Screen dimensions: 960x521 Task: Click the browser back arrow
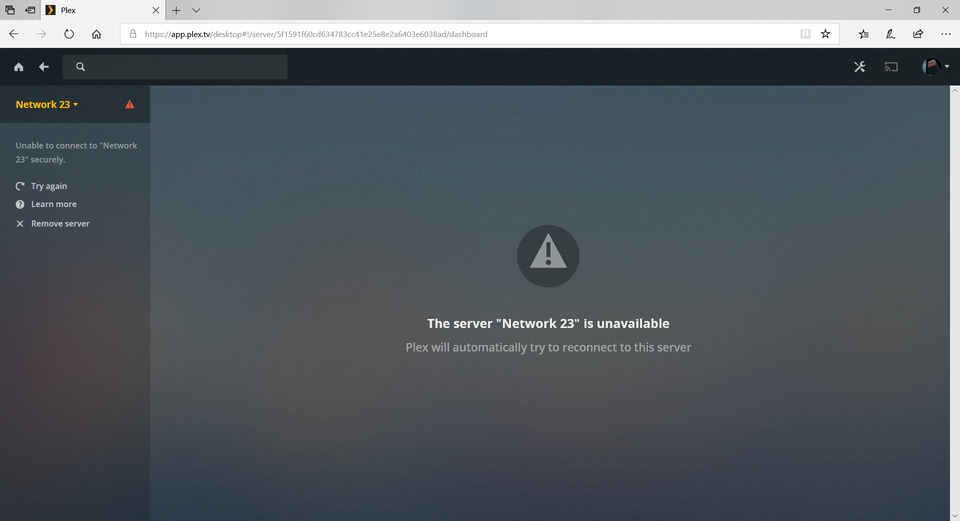13,34
